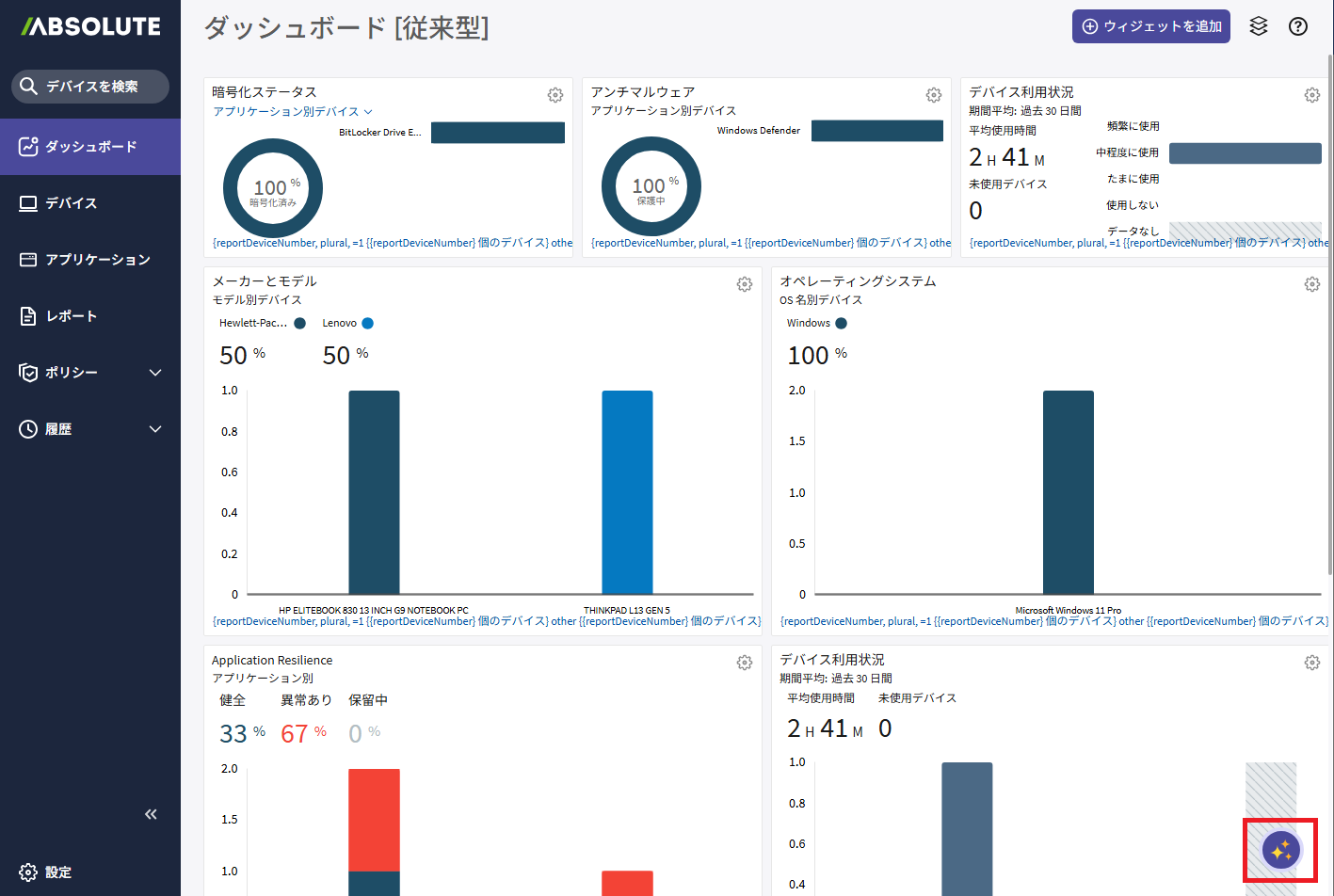Open the アプリケーション別デバイス dropdown
This screenshot has width=1334, height=896.
[x=293, y=111]
